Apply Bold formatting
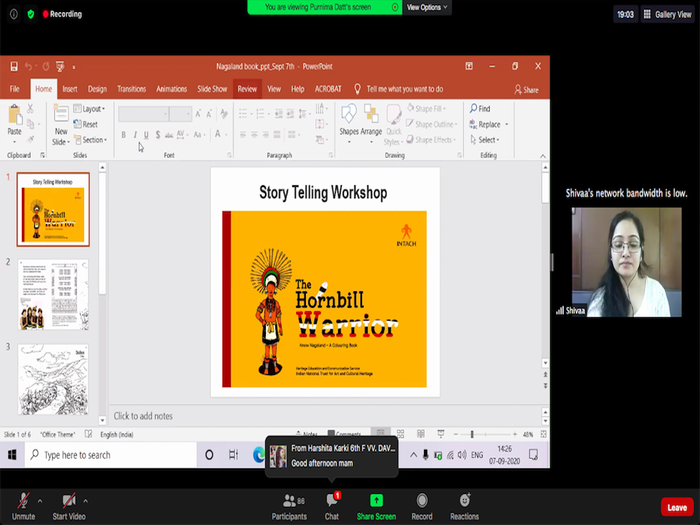 (x=124, y=135)
